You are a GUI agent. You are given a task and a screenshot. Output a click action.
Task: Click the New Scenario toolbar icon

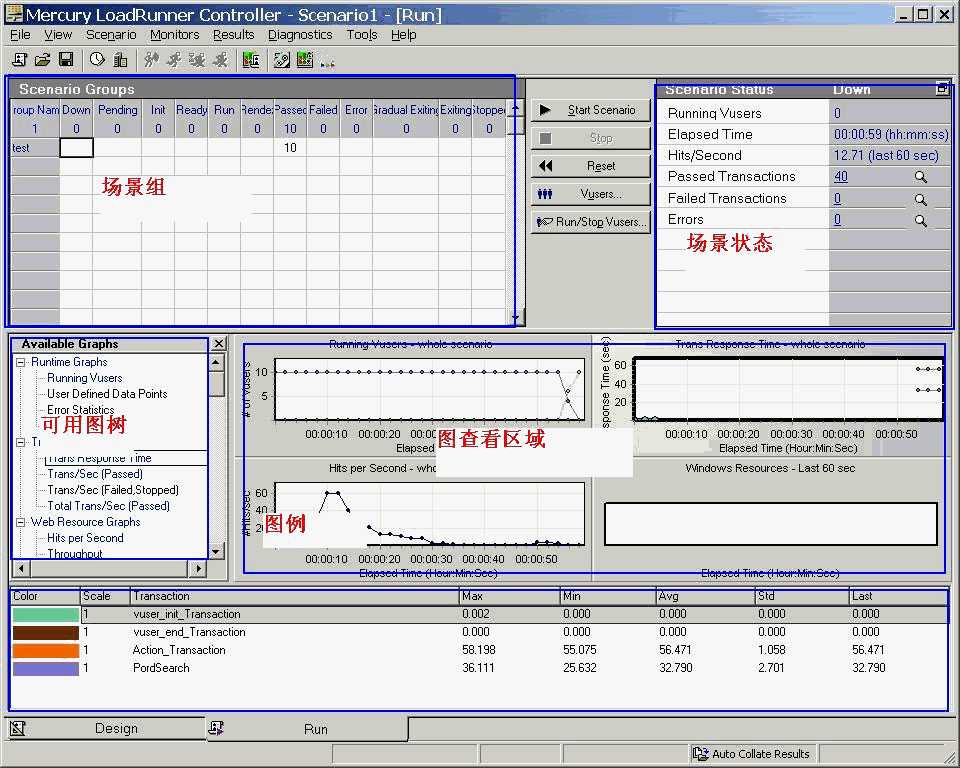click(20, 59)
